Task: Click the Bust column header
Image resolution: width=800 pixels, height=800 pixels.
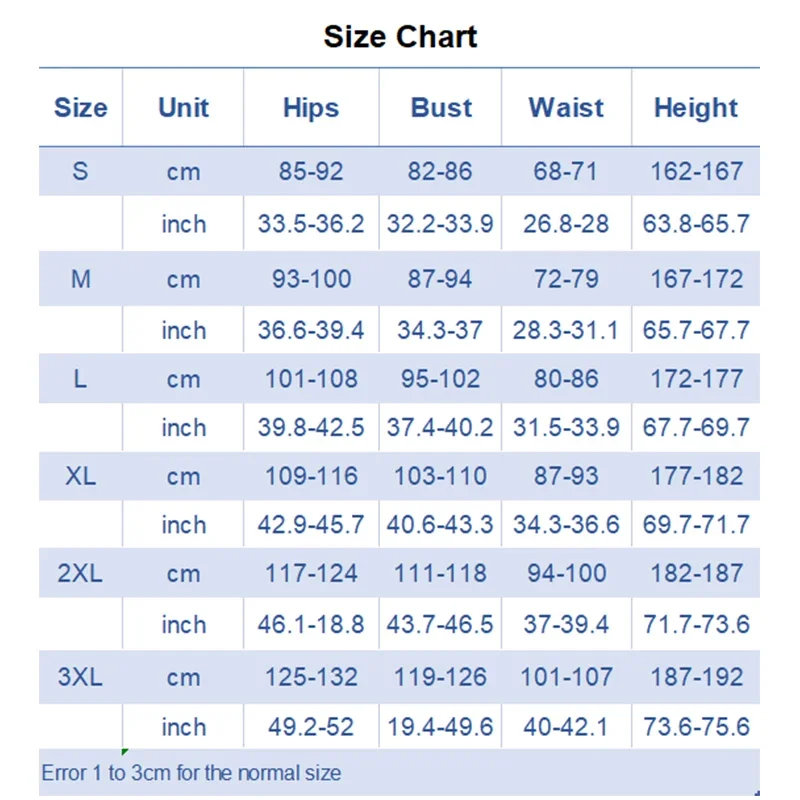Action: 441,108
